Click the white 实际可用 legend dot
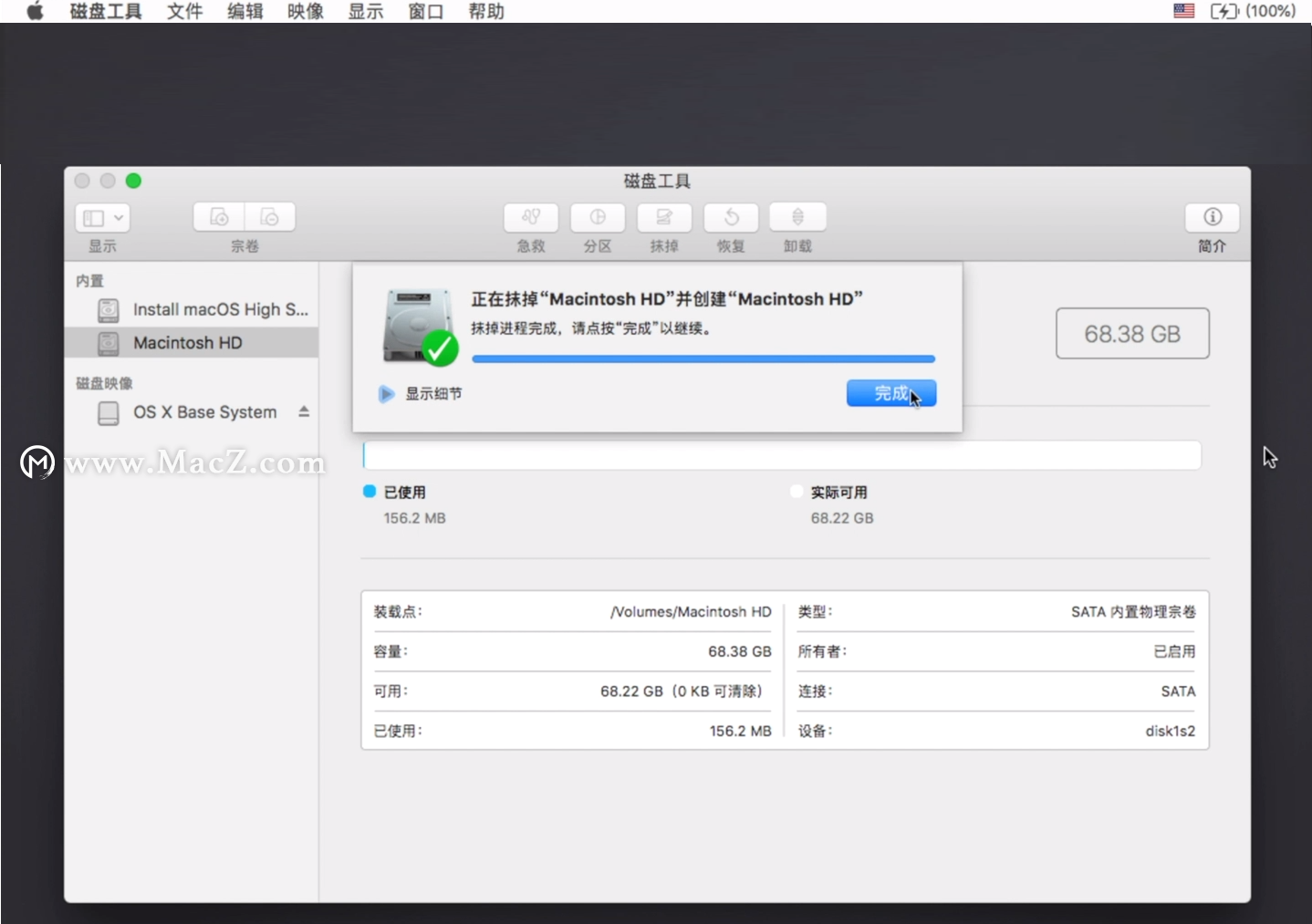The image size is (1312, 924). [796, 491]
